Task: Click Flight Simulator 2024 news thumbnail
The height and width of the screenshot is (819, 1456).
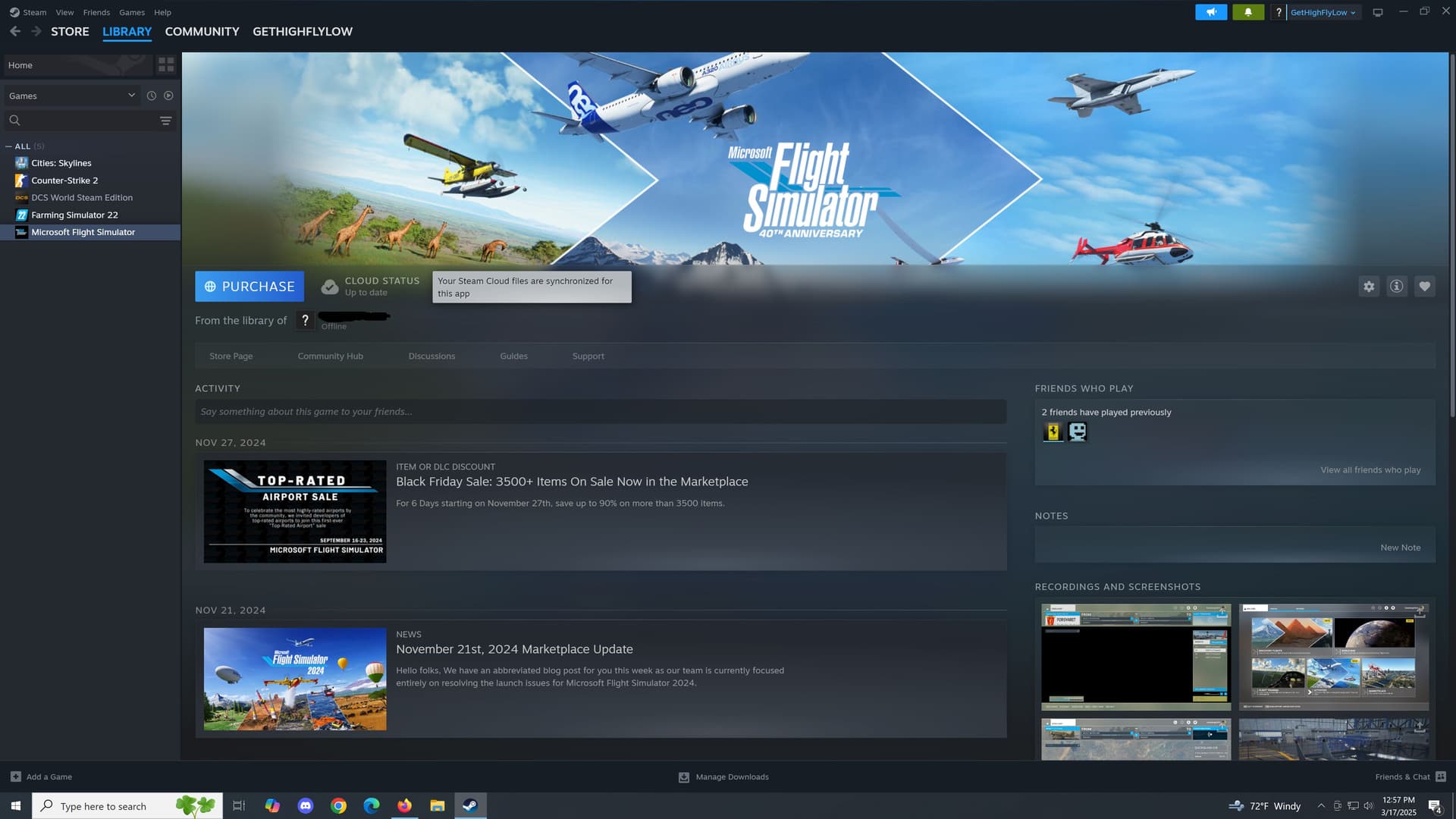Action: (295, 679)
